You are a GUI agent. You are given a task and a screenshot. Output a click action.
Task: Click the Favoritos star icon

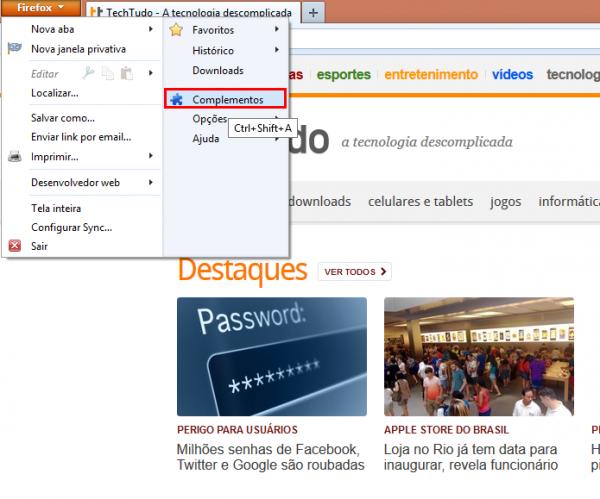pos(176,29)
